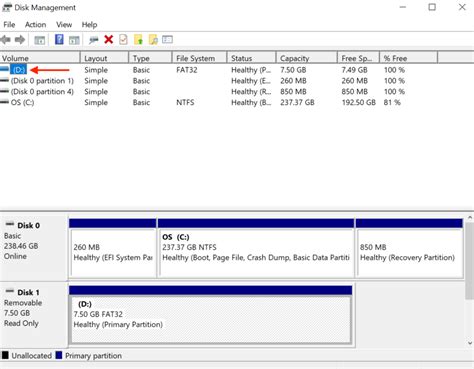Click the Show/Hide Action Pane icon
Image resolution: width=474 pixels, height=369 pixels.
[74, 40]
